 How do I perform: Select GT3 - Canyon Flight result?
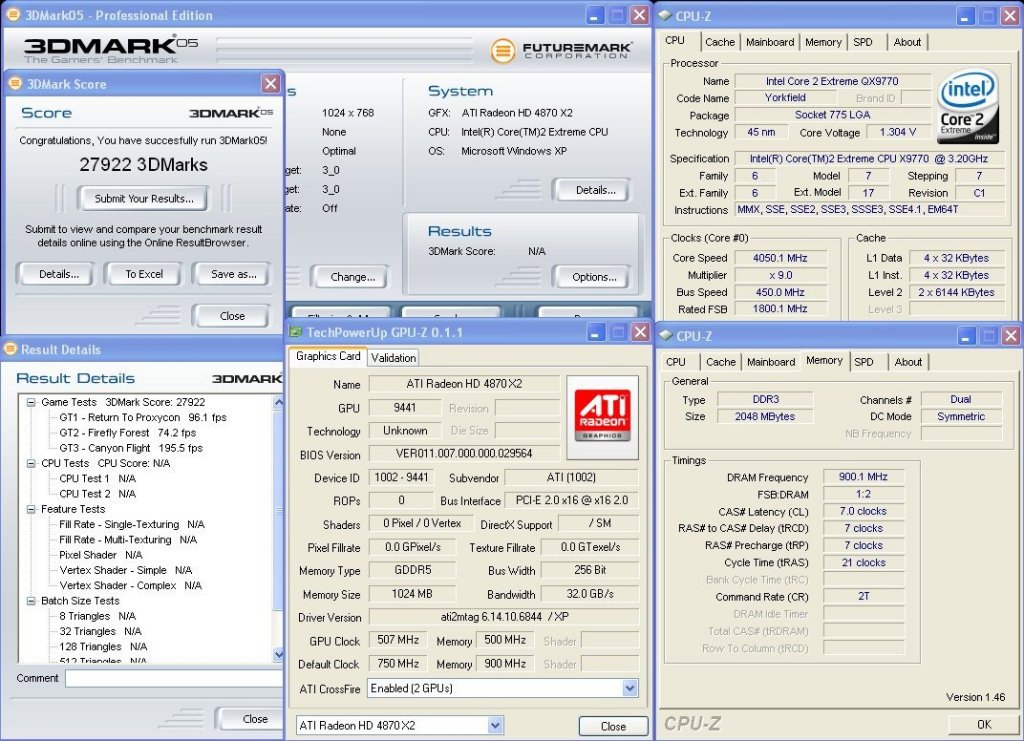pyautogui.click(x=131, y=448)
